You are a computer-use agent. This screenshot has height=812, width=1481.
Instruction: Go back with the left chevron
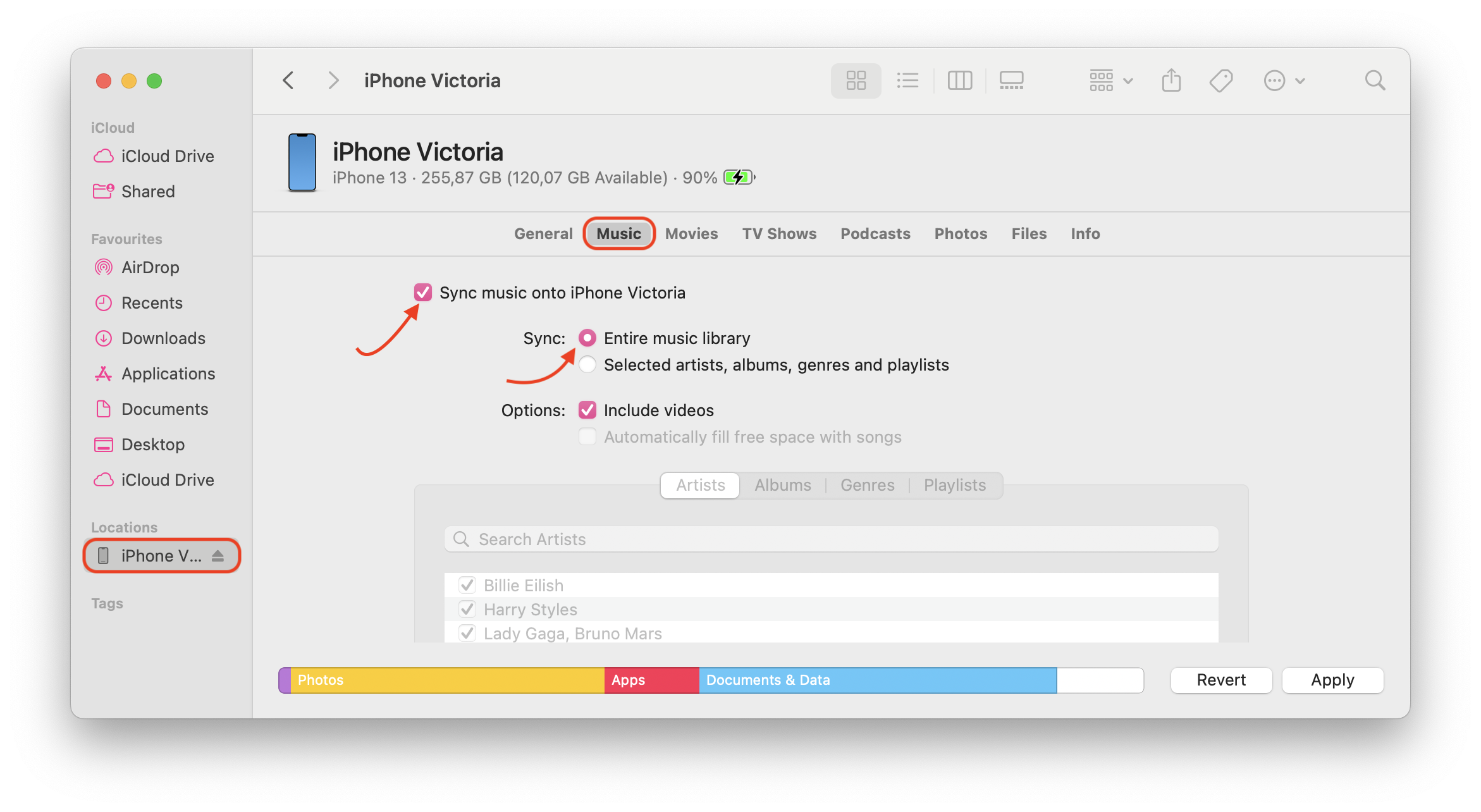point(288,80)
